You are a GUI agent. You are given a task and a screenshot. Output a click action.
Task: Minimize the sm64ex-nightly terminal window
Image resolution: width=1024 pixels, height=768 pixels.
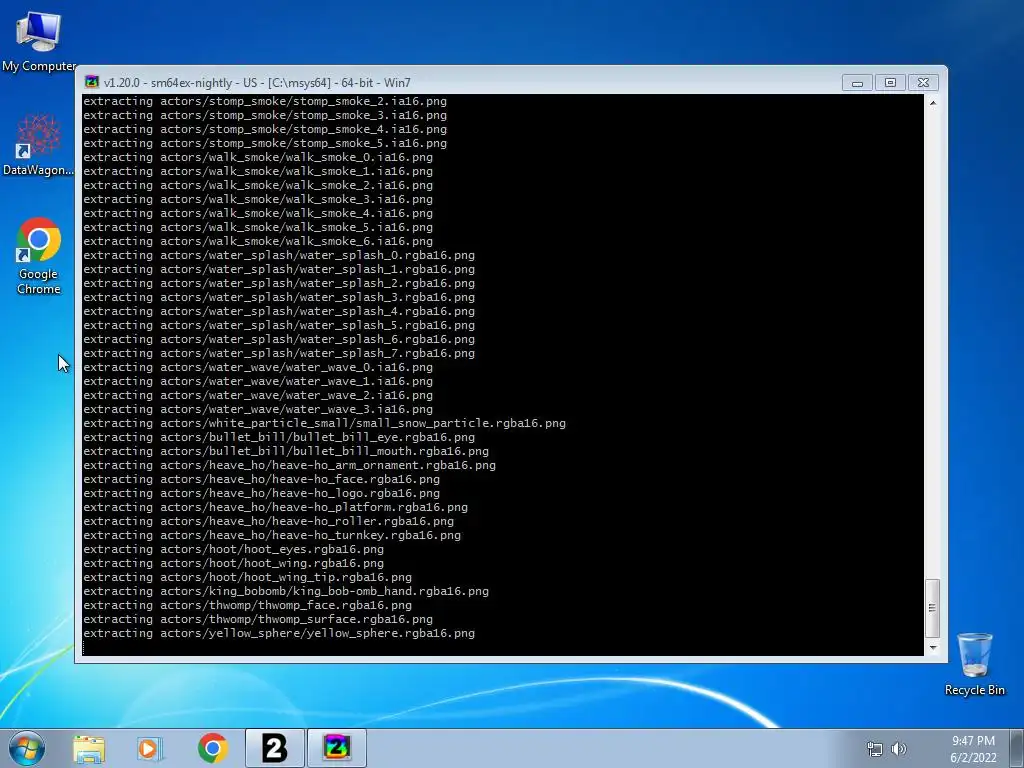[857, 83]
